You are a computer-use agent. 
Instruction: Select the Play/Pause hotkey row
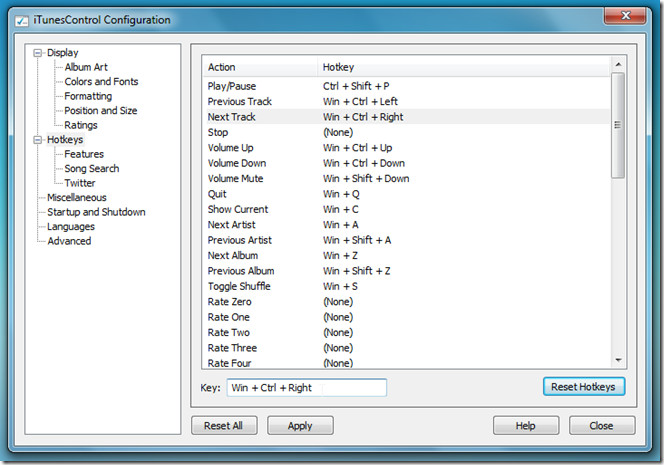pos(406,86)
